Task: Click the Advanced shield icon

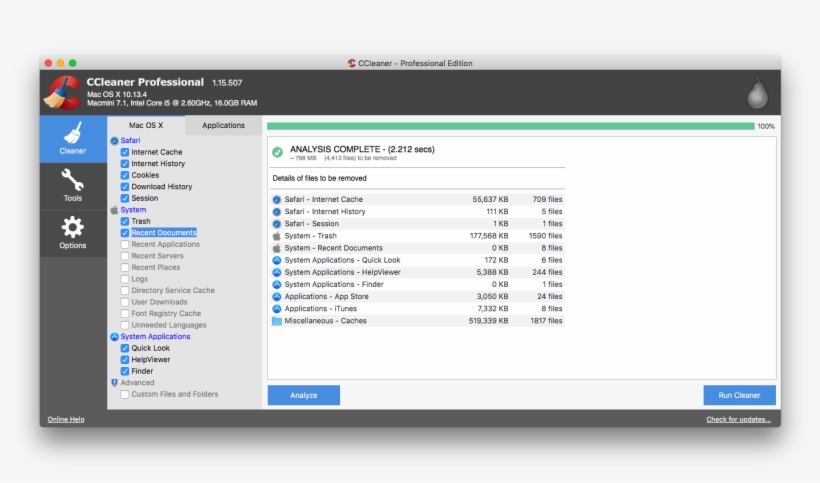Action: pyautogui.click(x=115, y=383)
